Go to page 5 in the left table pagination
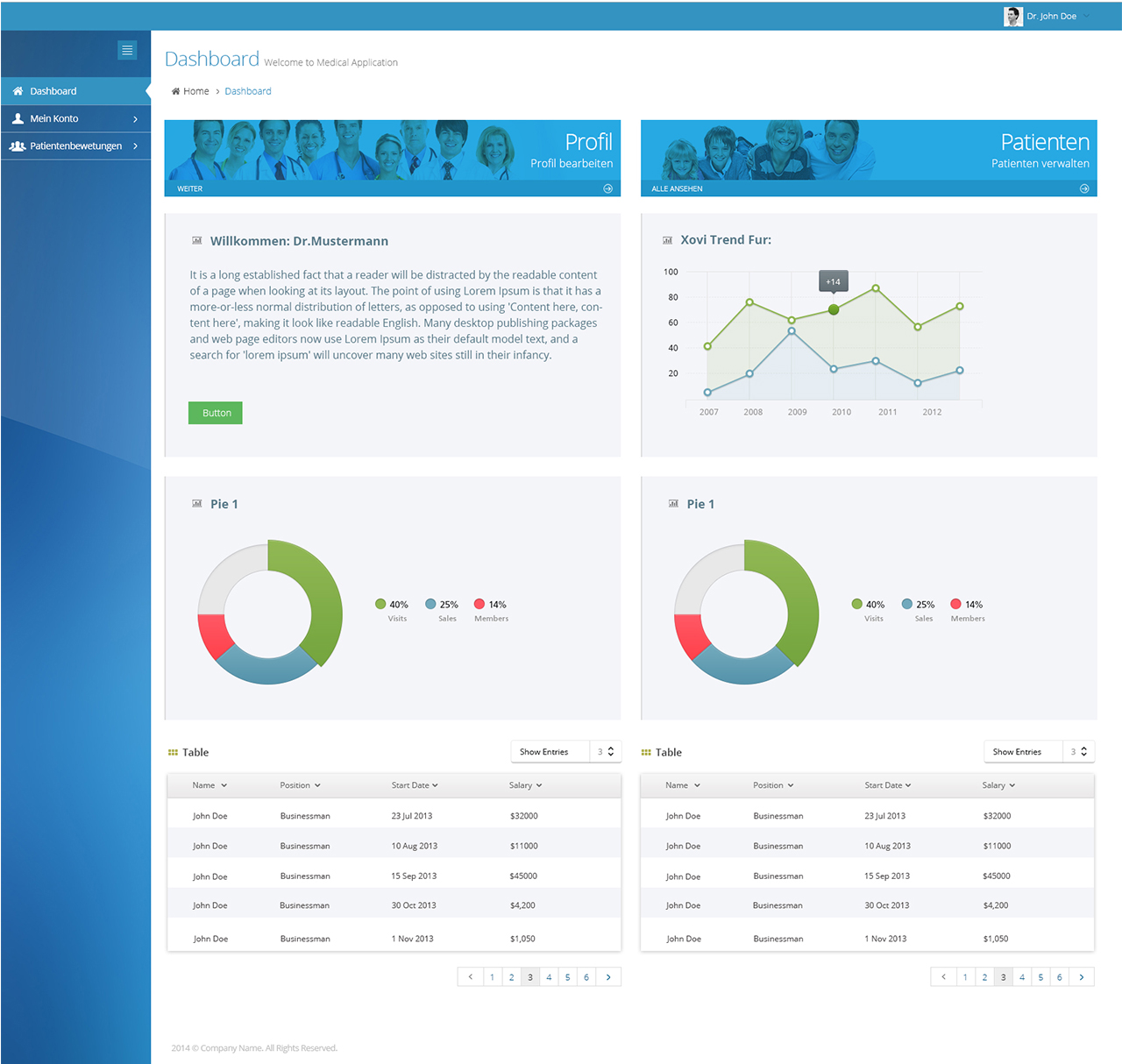This screenshot has height=1064, width=1122. point(567,976)
